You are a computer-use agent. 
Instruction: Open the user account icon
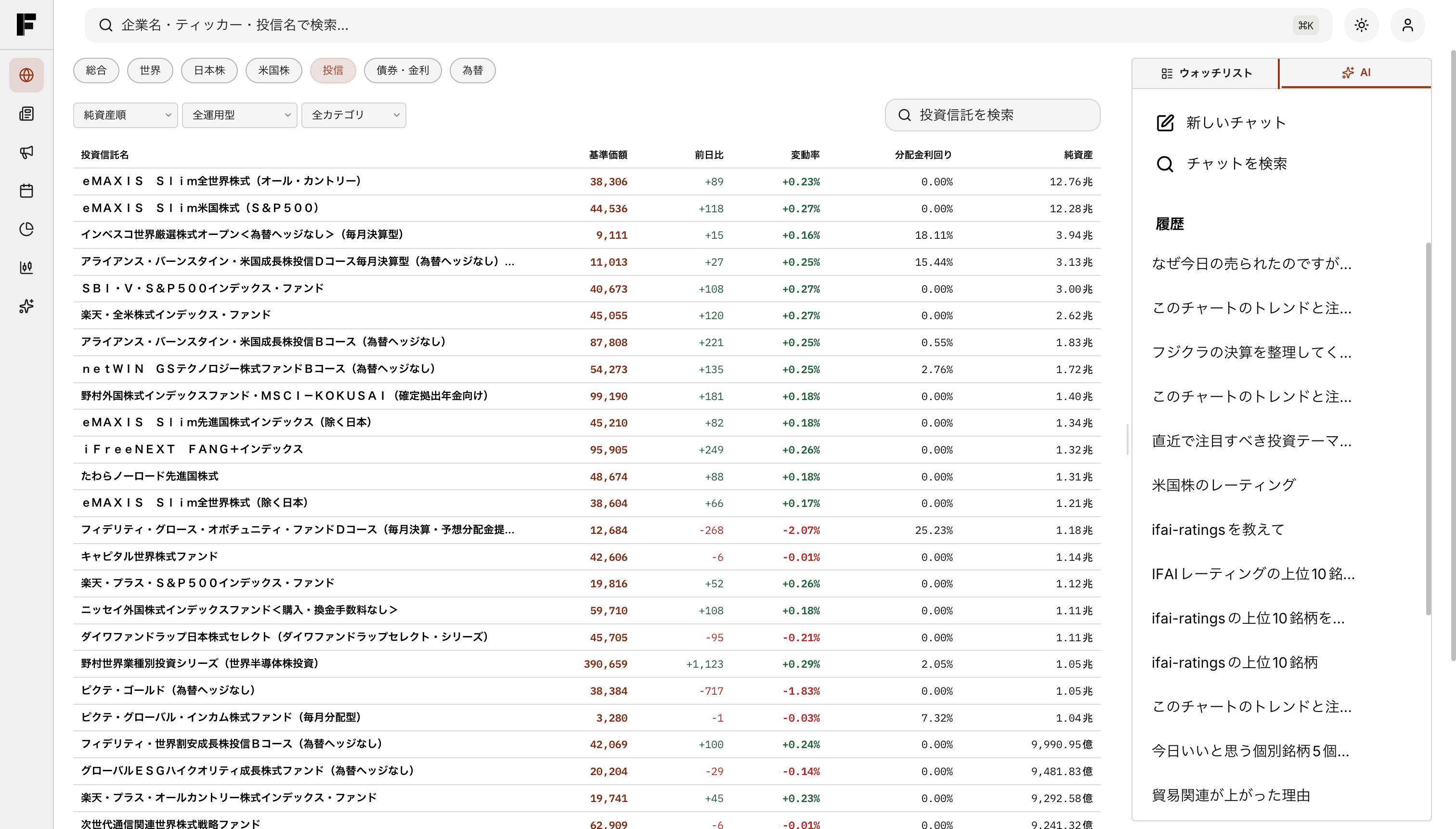[1407, 25]
